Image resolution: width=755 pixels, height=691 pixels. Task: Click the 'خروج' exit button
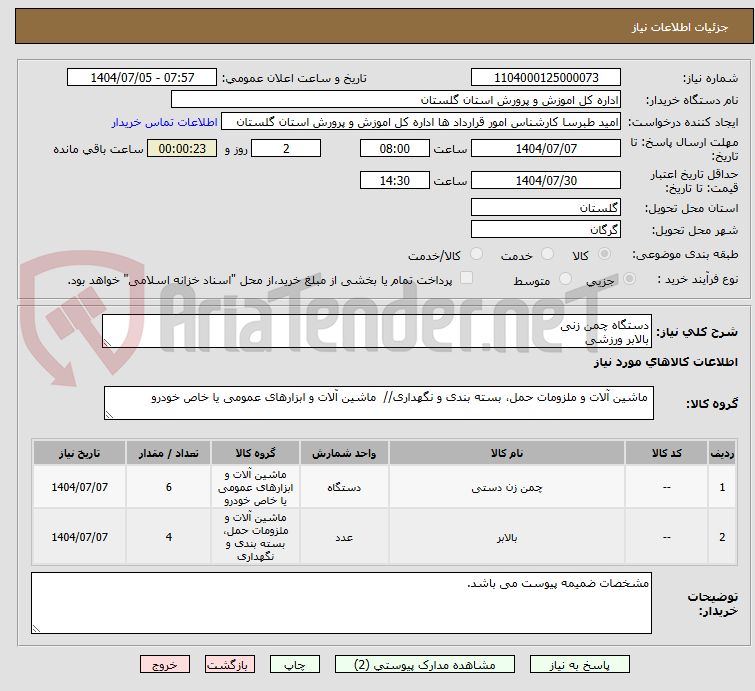[x=165, y=664]
